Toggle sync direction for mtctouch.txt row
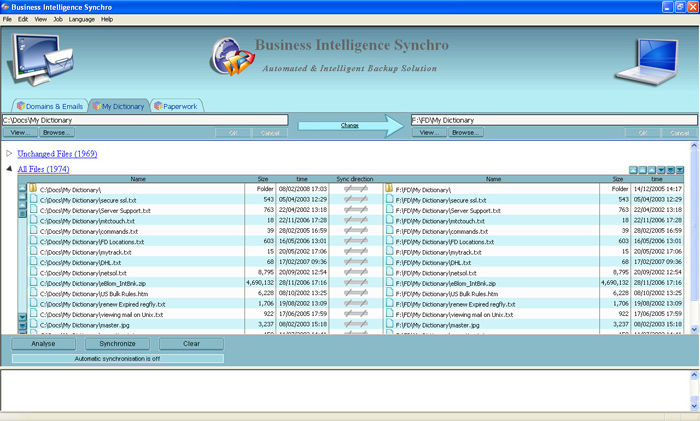The width and height of the screenshot is (700, 421). click(356, 220)
